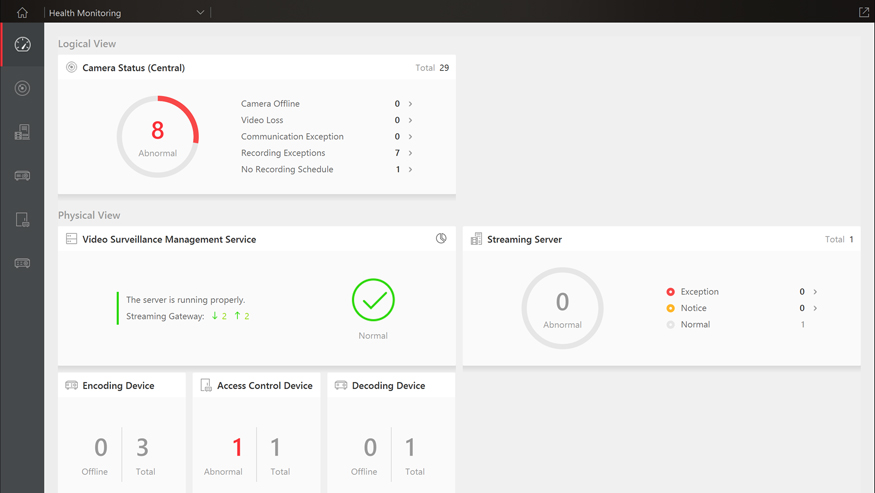
Task: Click the No Recording Schedule label
Action: pos(287,169)
